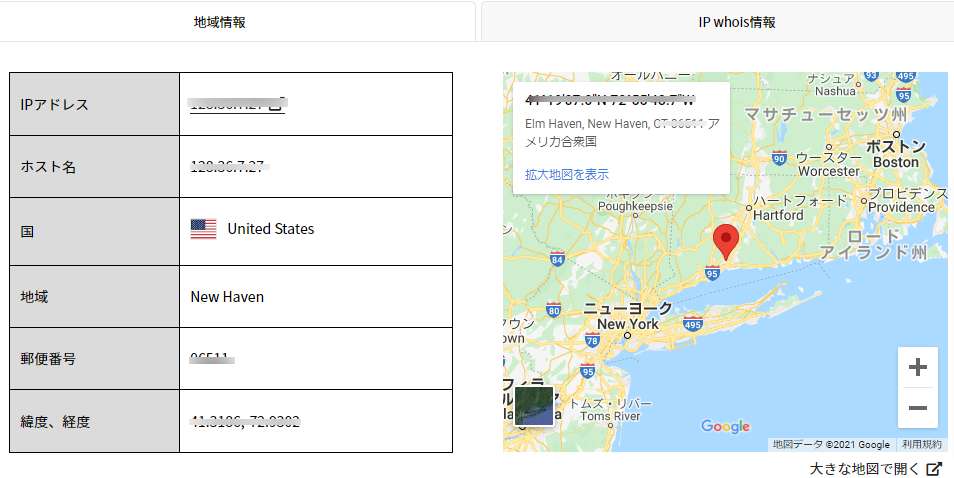Click the Boston label on the map
The image size is (954, 478).
[895, 162]
